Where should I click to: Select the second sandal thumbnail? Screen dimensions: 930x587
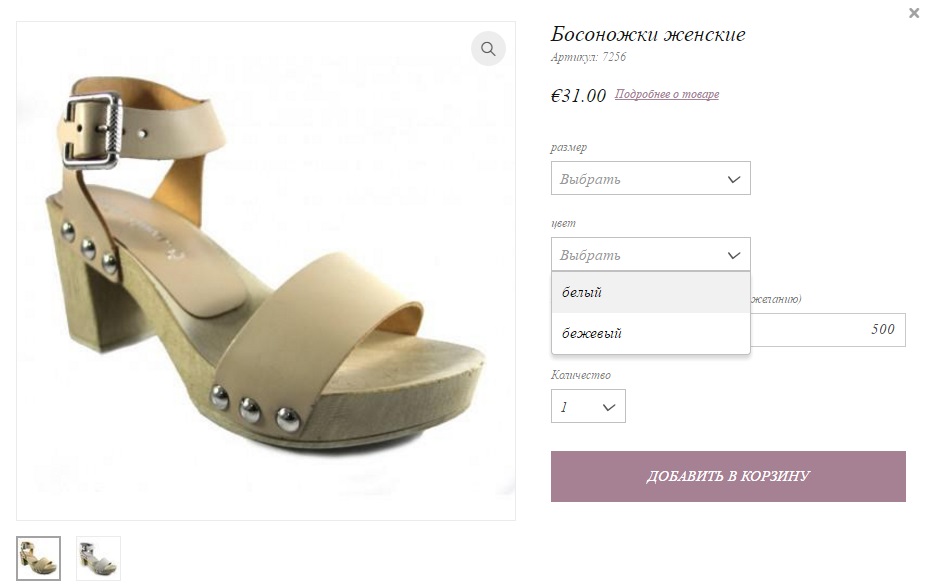[x=98, y=558]
